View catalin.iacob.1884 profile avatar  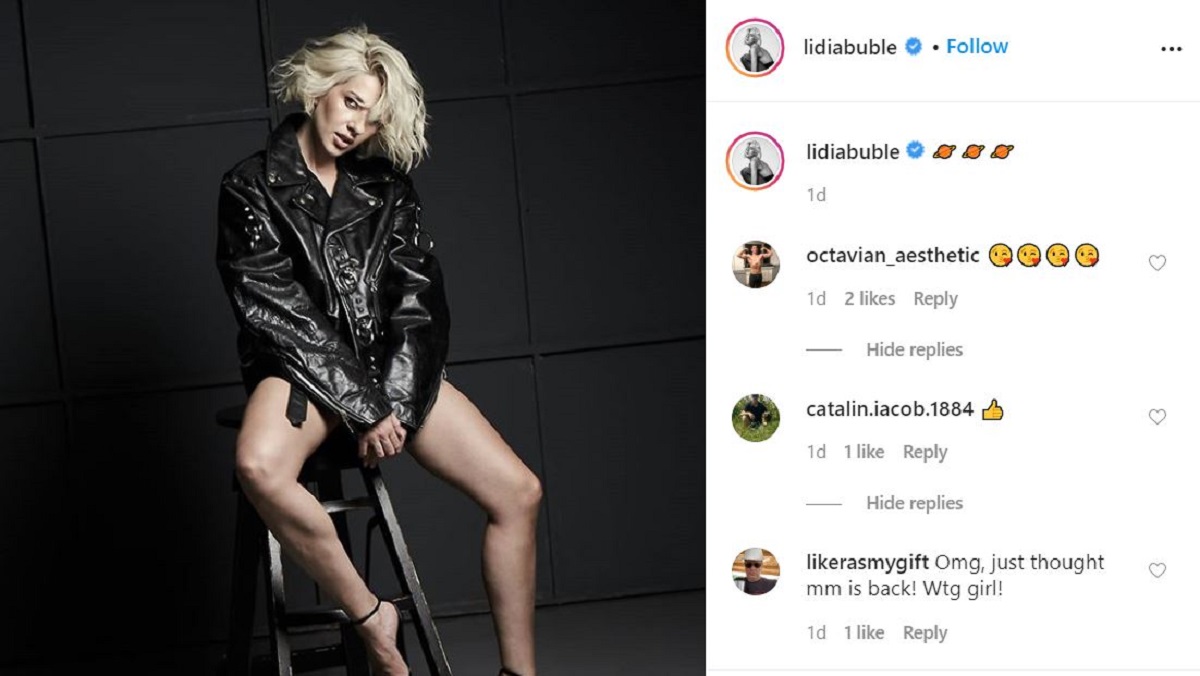point(756,418)
